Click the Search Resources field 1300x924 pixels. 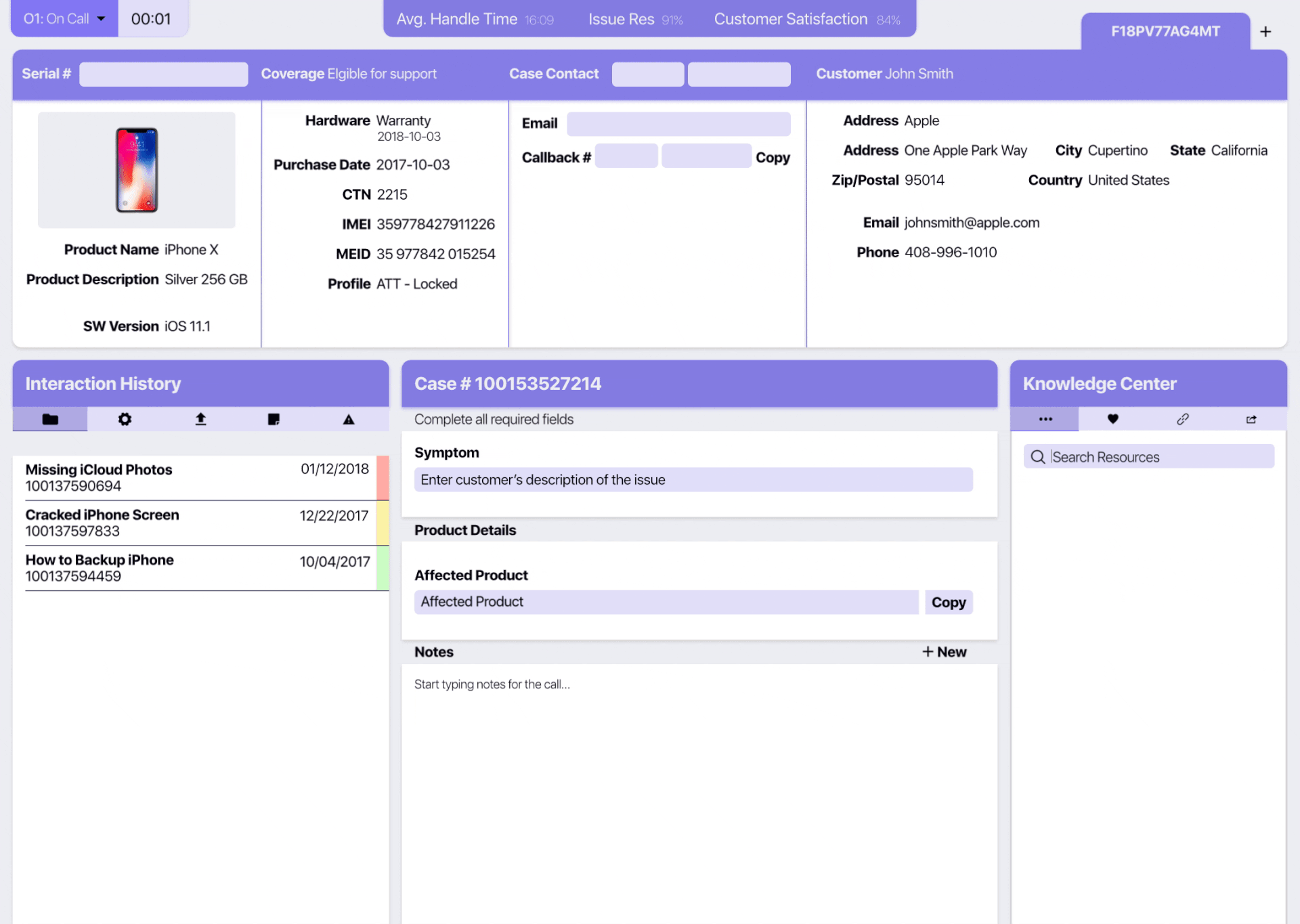pyautogui.click(x=1148, y=457)
